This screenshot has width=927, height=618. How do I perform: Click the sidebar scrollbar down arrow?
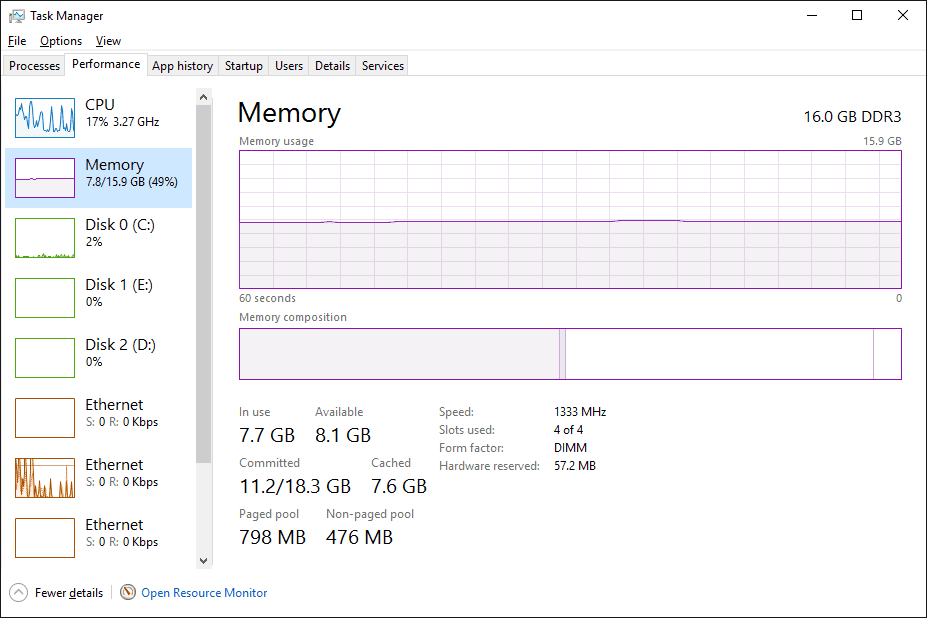(x=203, y=559)
